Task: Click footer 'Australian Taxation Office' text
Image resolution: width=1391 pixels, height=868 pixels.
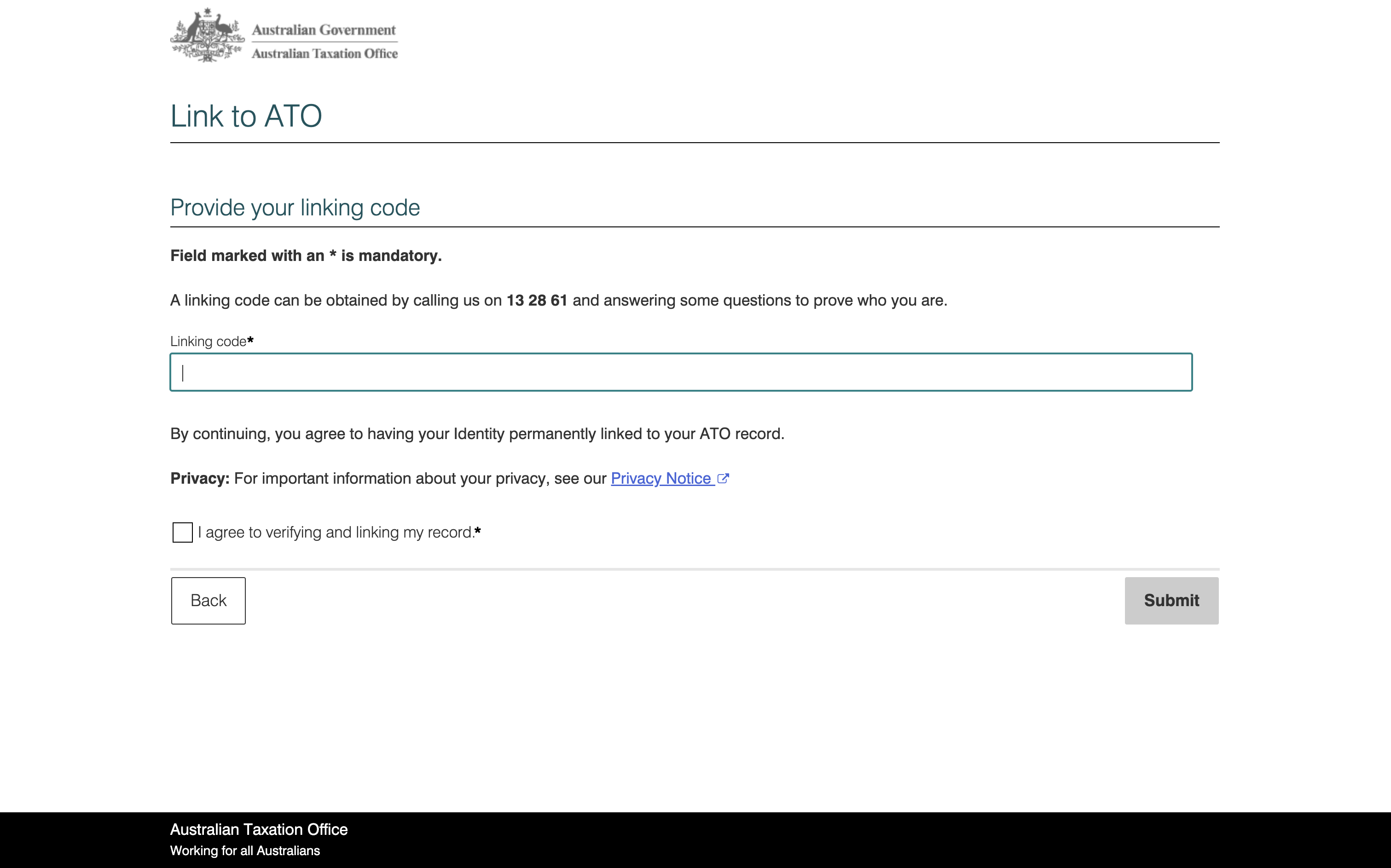Action: point(259,829)
